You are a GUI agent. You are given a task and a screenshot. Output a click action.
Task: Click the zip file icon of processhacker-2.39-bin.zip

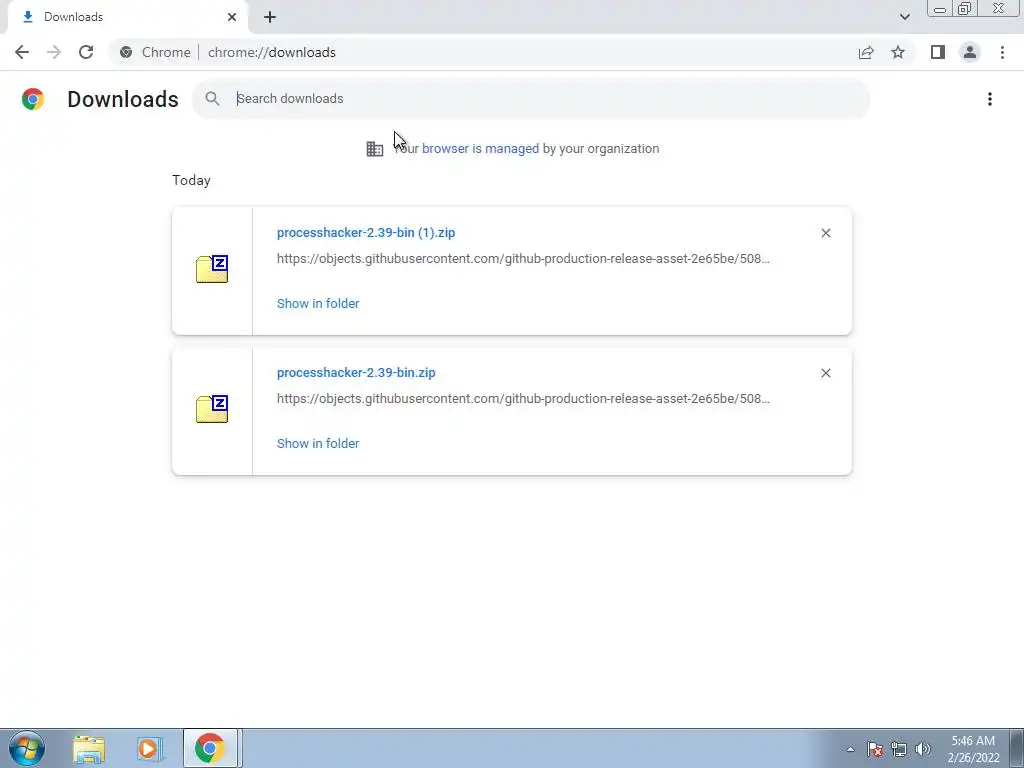pos(212,409)
